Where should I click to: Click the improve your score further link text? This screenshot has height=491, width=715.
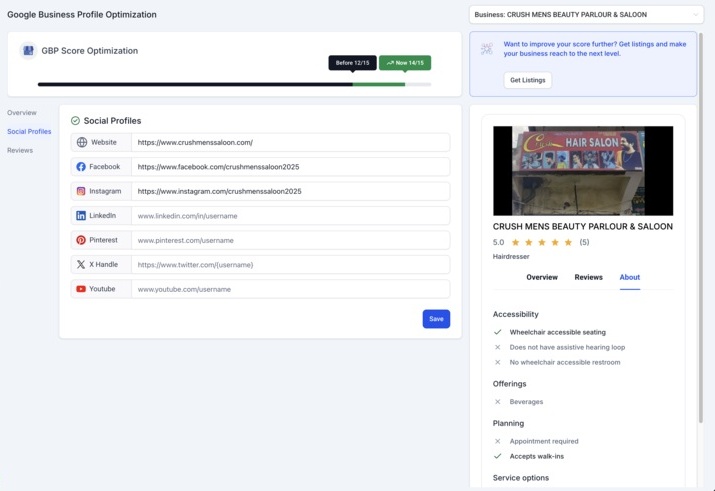(595, 49)
